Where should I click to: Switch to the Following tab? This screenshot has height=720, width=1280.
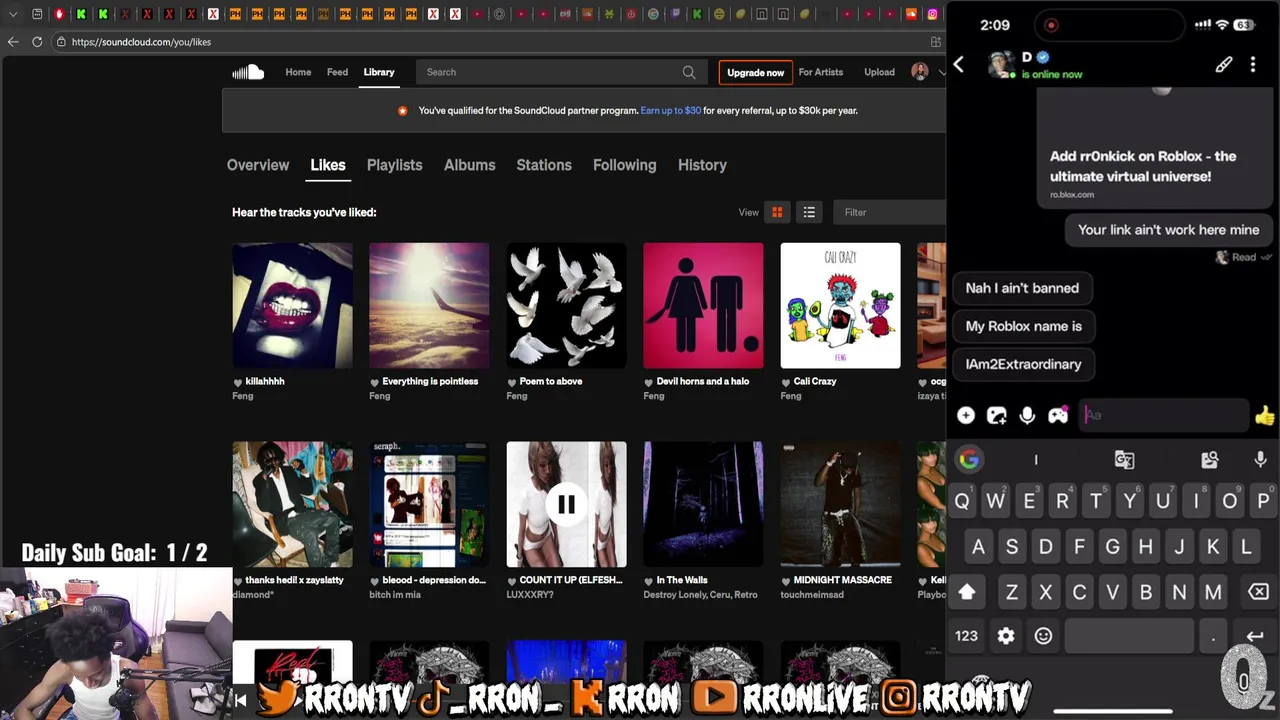pos(624,165)
